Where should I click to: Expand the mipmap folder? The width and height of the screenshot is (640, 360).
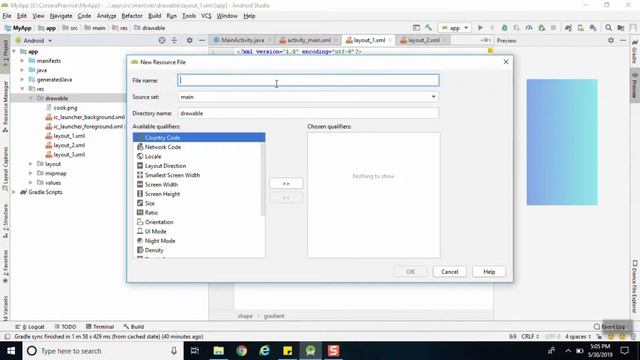[31, 173]
